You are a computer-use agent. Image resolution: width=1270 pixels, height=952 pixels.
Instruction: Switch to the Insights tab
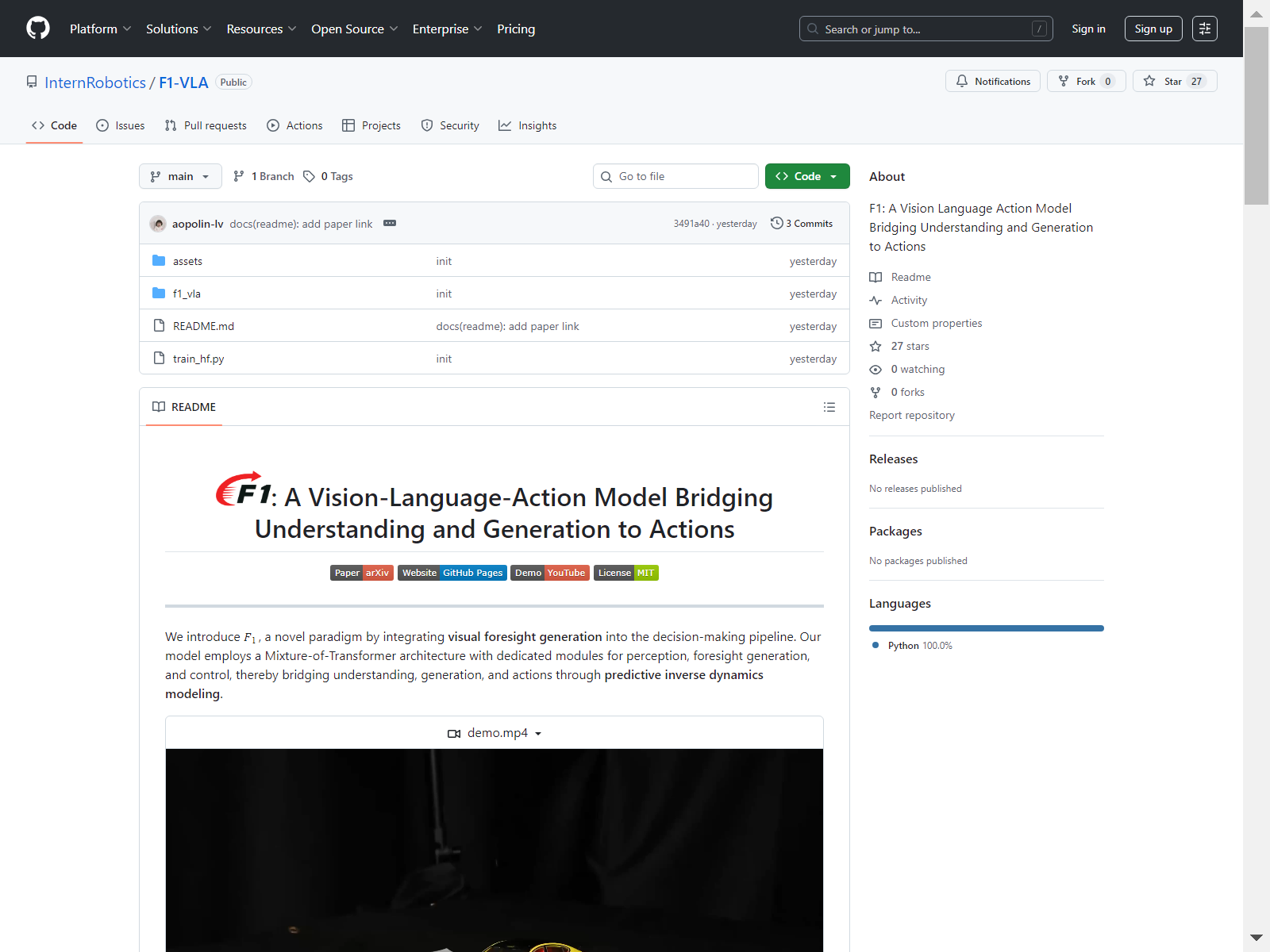tap(528, 125)
